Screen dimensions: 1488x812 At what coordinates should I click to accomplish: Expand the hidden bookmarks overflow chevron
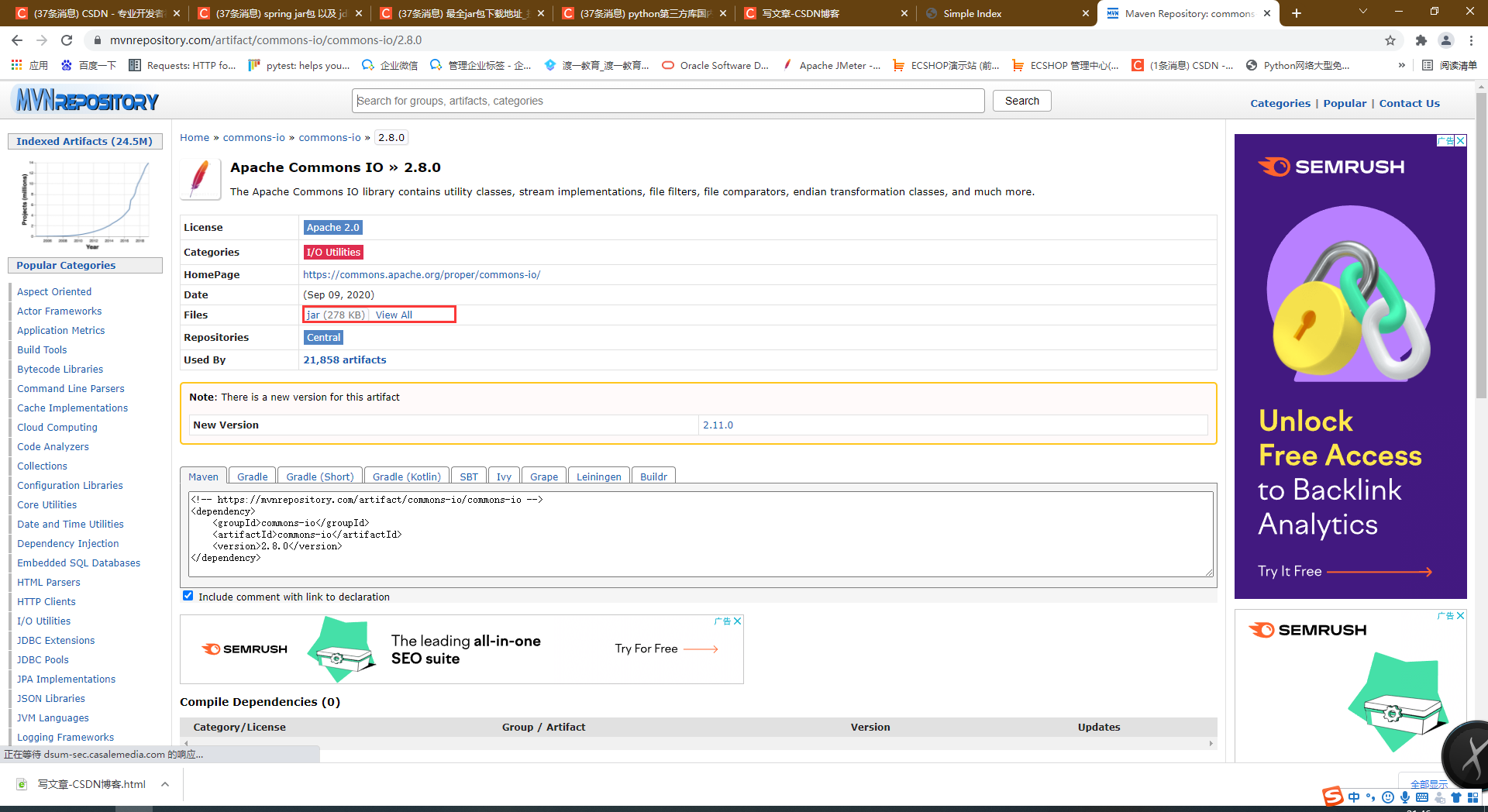pos(1401,66)
